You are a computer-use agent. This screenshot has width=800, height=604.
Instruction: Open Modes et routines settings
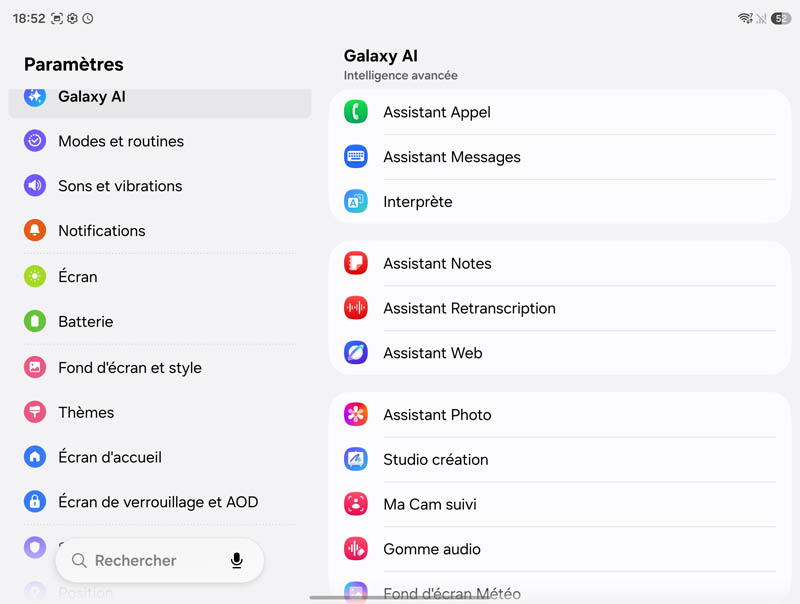click(160, 141)
